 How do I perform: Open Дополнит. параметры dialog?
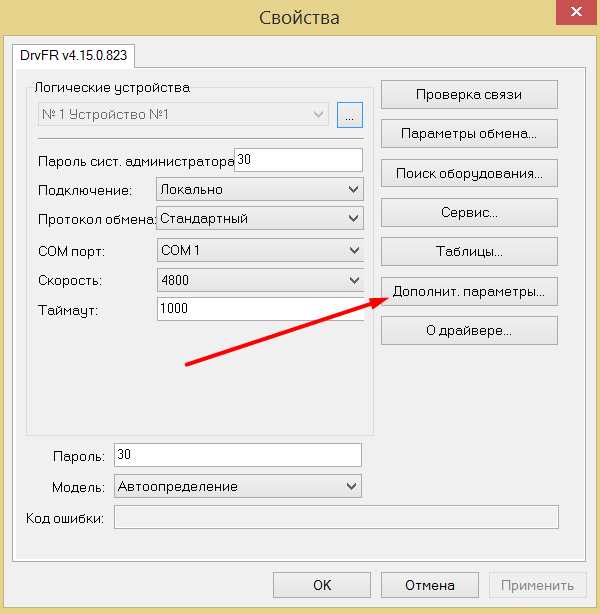pos(469,291)
